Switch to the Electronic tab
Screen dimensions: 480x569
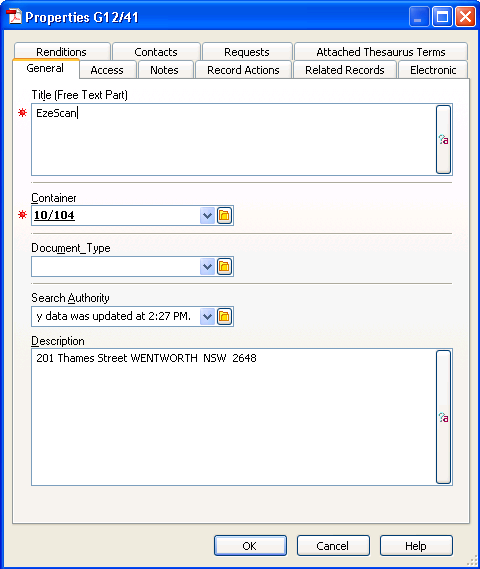433,70
